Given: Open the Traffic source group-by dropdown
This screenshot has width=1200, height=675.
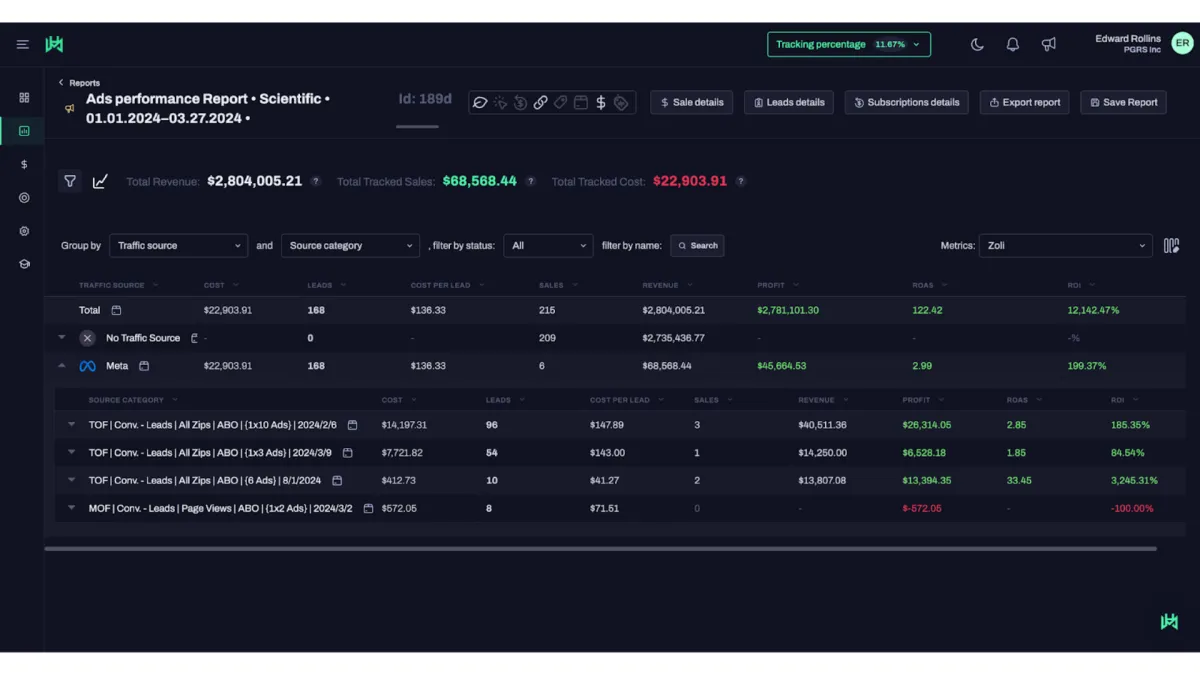Looking at the screenshot, I should click(178, 245).
